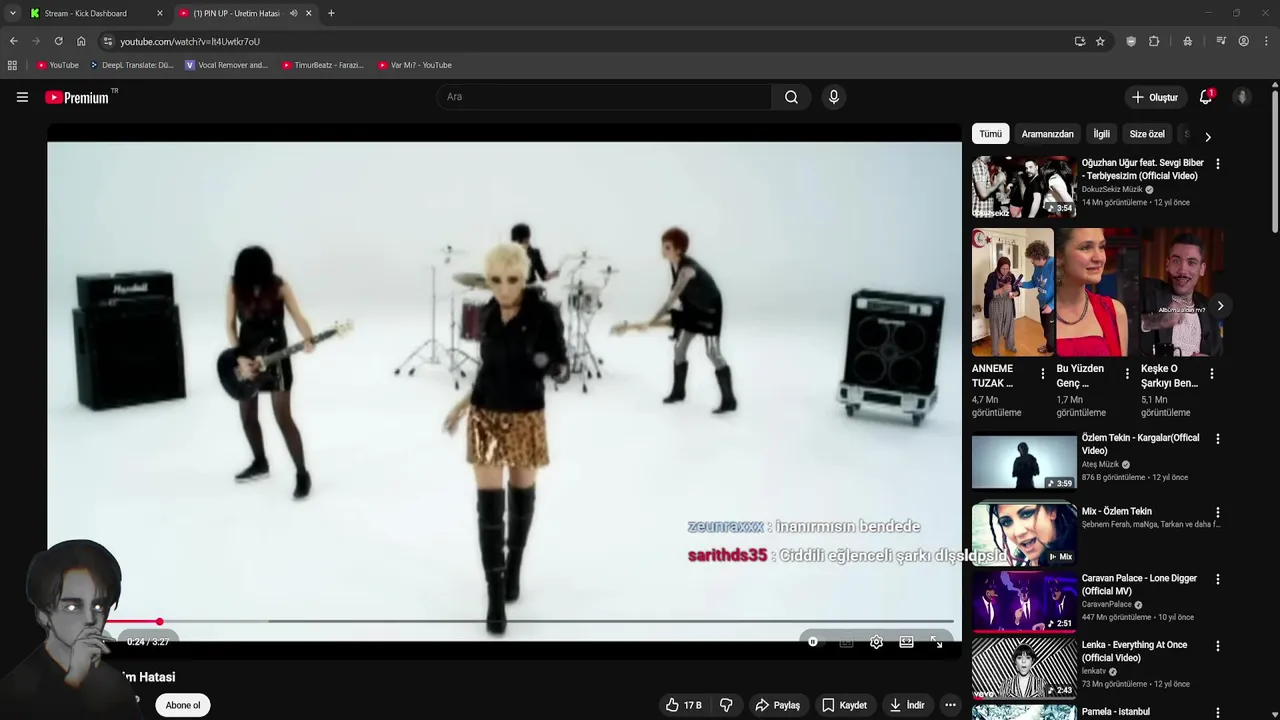Share the video with Paylaş
The height and width of the screenshot is (720, 1280).
click(777, 705)
